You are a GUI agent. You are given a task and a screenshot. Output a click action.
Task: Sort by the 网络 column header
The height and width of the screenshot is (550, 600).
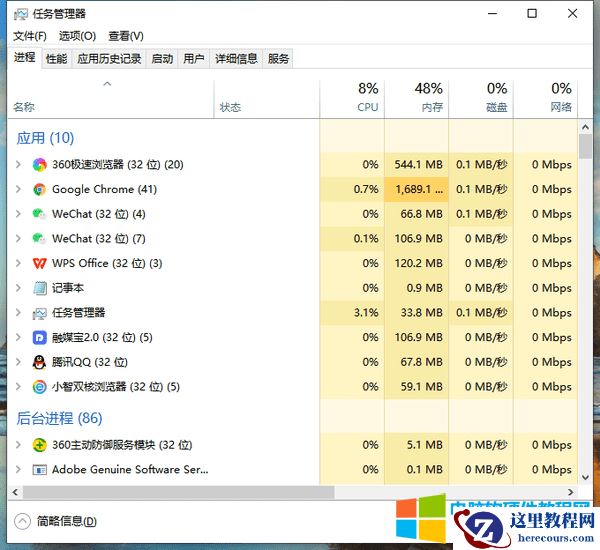pos(546,99)
